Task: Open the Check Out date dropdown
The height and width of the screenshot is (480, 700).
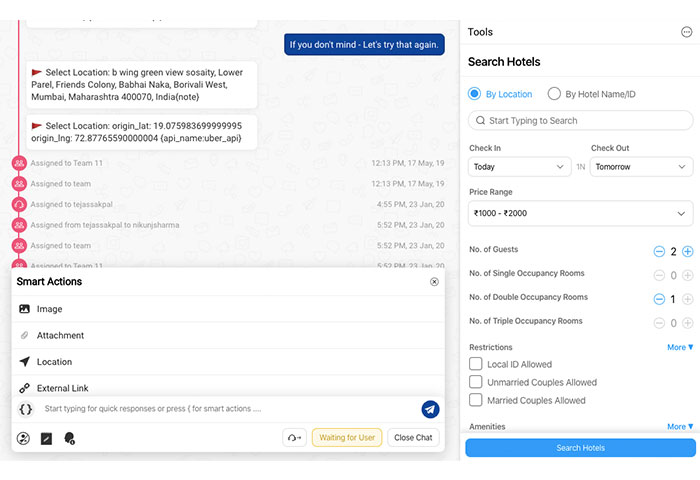Action: pos(641,167)
